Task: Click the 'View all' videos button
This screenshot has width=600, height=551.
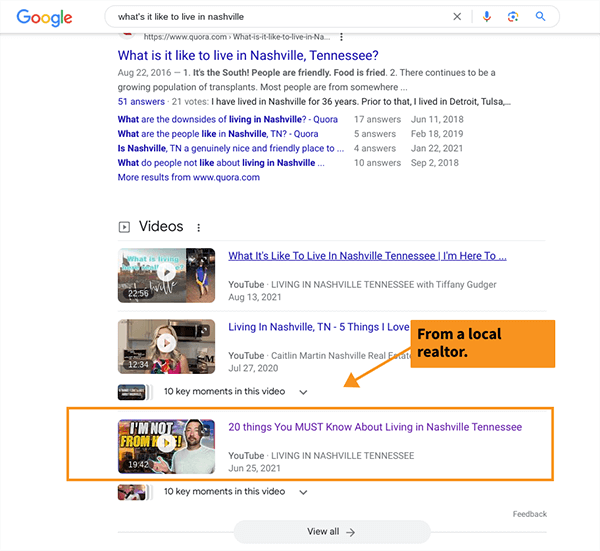Action: click(x=332, y=532)
